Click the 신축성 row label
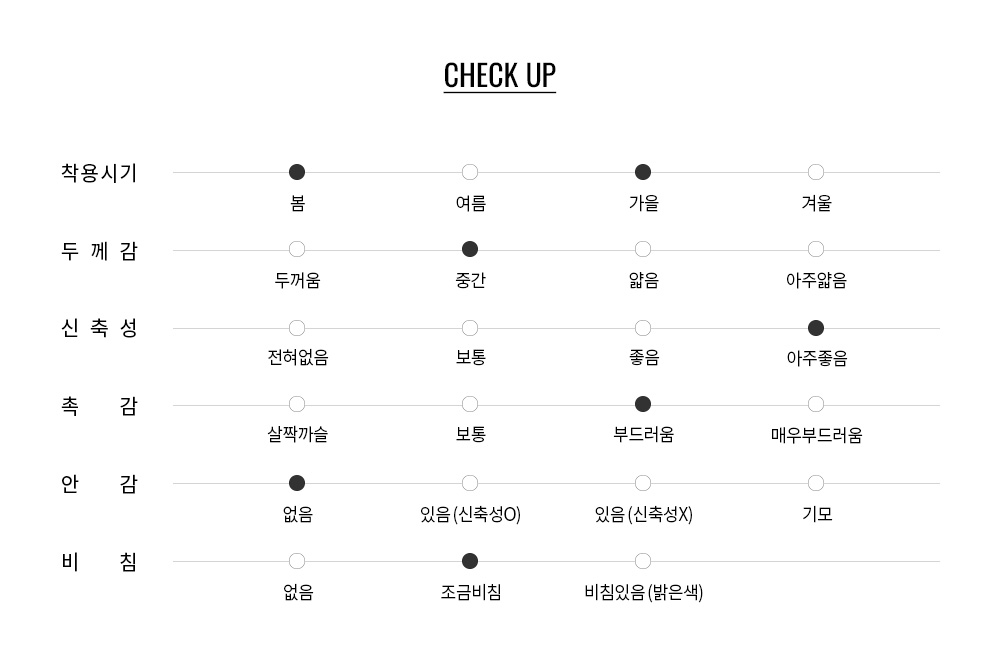 click(99, 328)
